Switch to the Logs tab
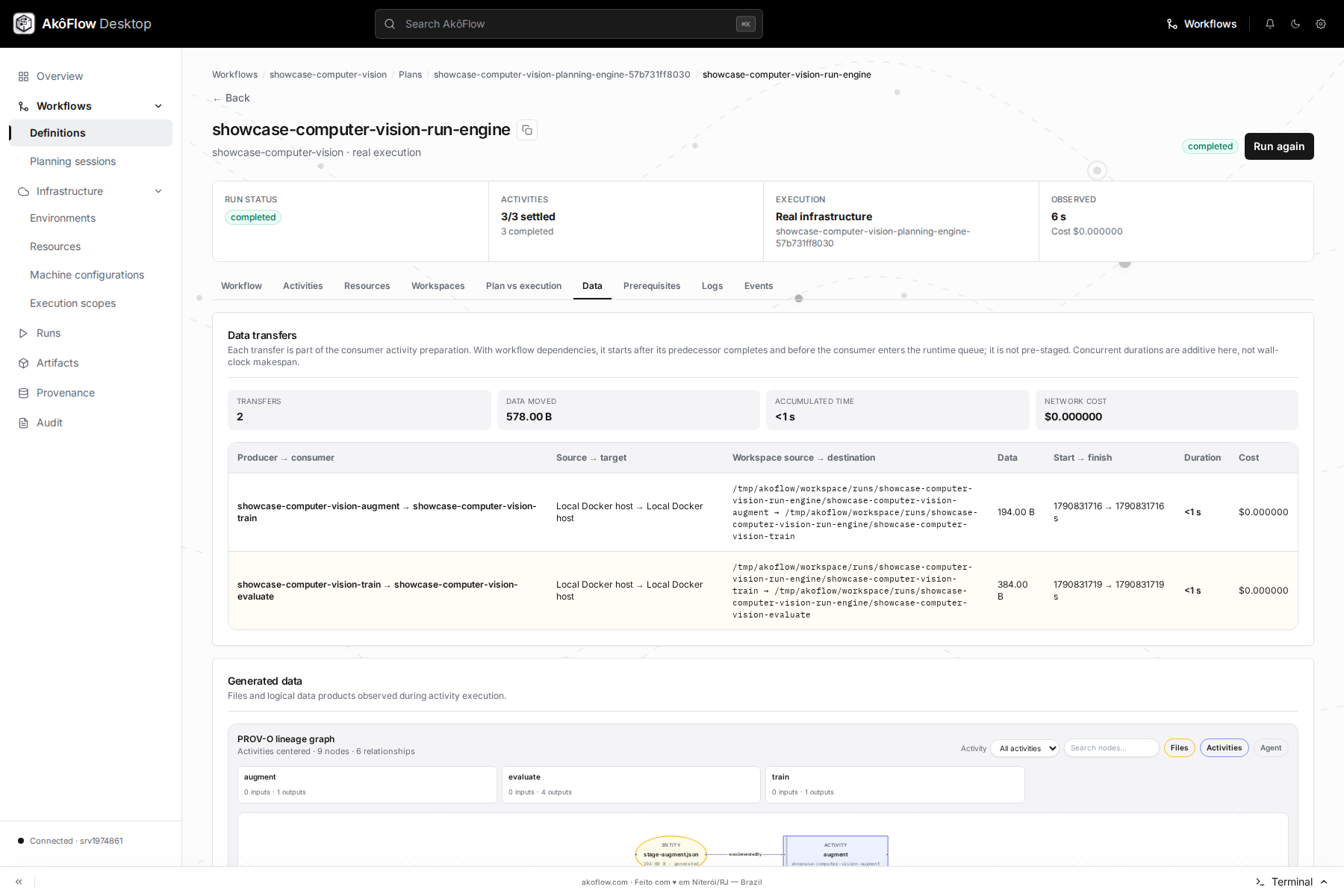The height and width of the screenshot is (896, 1344). click(x=712, y=286)
